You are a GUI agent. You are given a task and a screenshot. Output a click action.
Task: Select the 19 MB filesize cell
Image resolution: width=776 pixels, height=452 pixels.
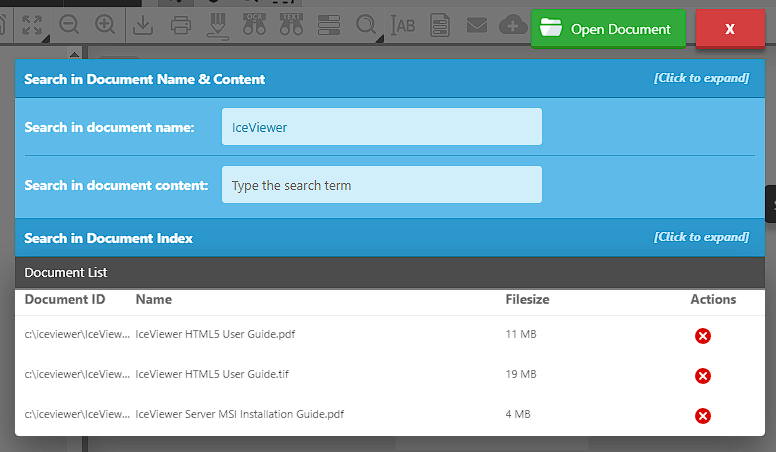tap(521, 374)
